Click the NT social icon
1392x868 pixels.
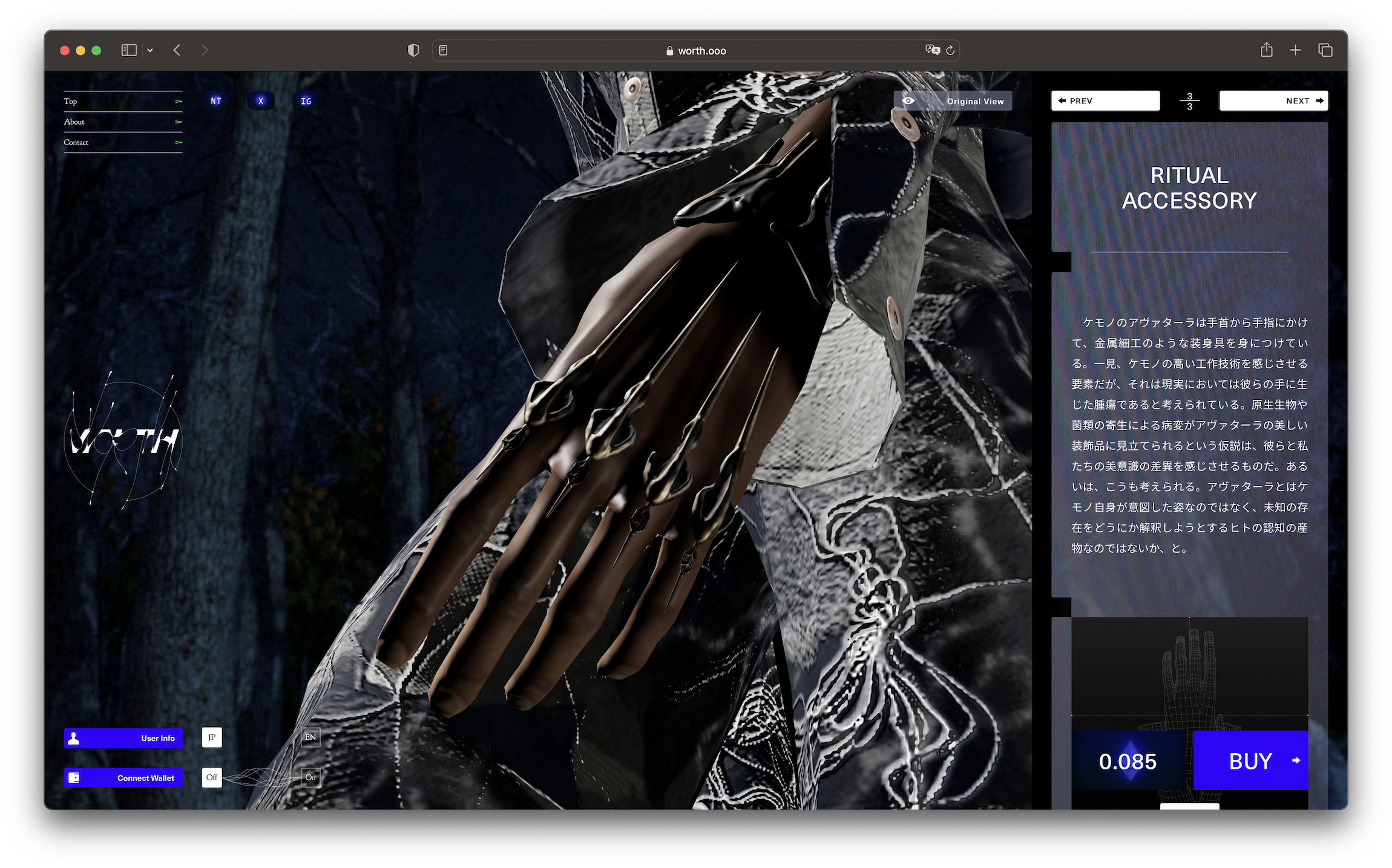pyautogui.click(x=216, y=101)
